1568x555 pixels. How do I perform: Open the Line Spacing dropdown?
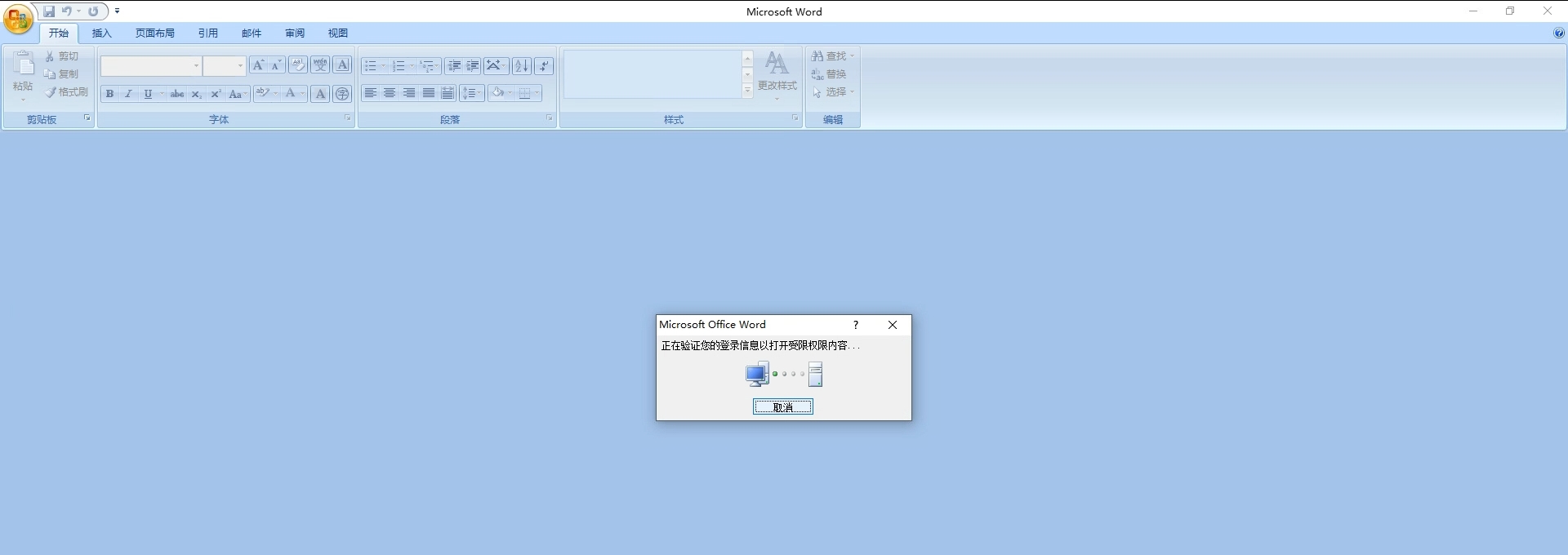[x=472, y=93]
